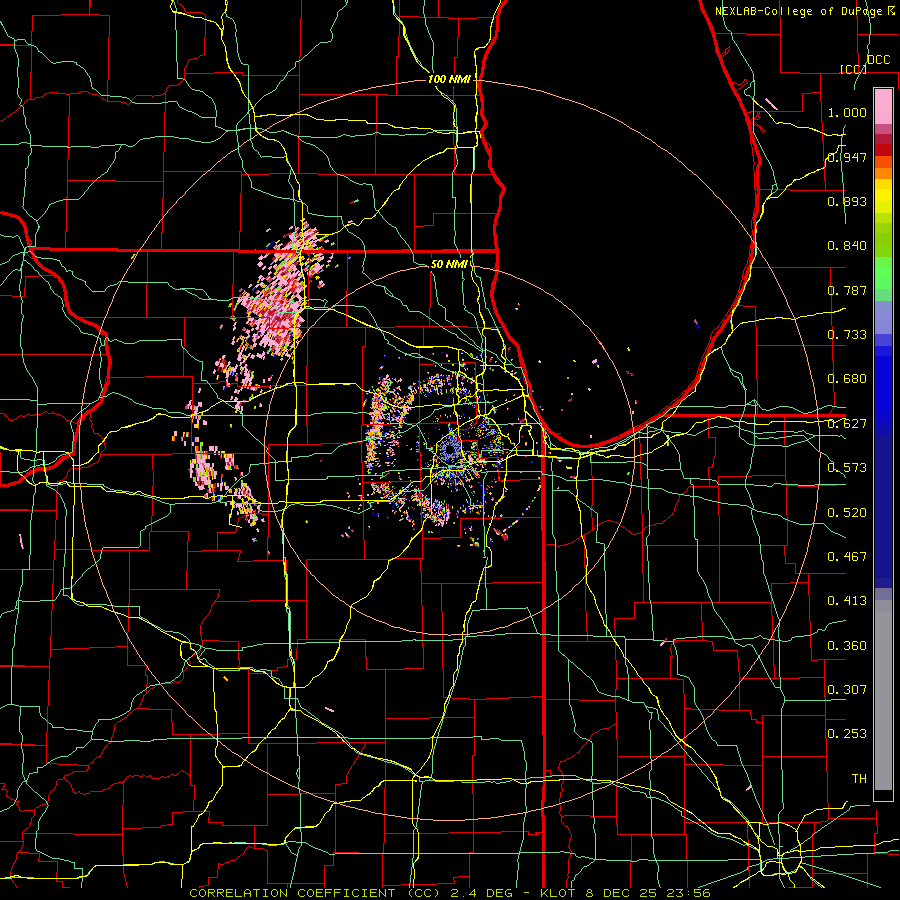Click the TH threshold label on scale

point(859,779)
